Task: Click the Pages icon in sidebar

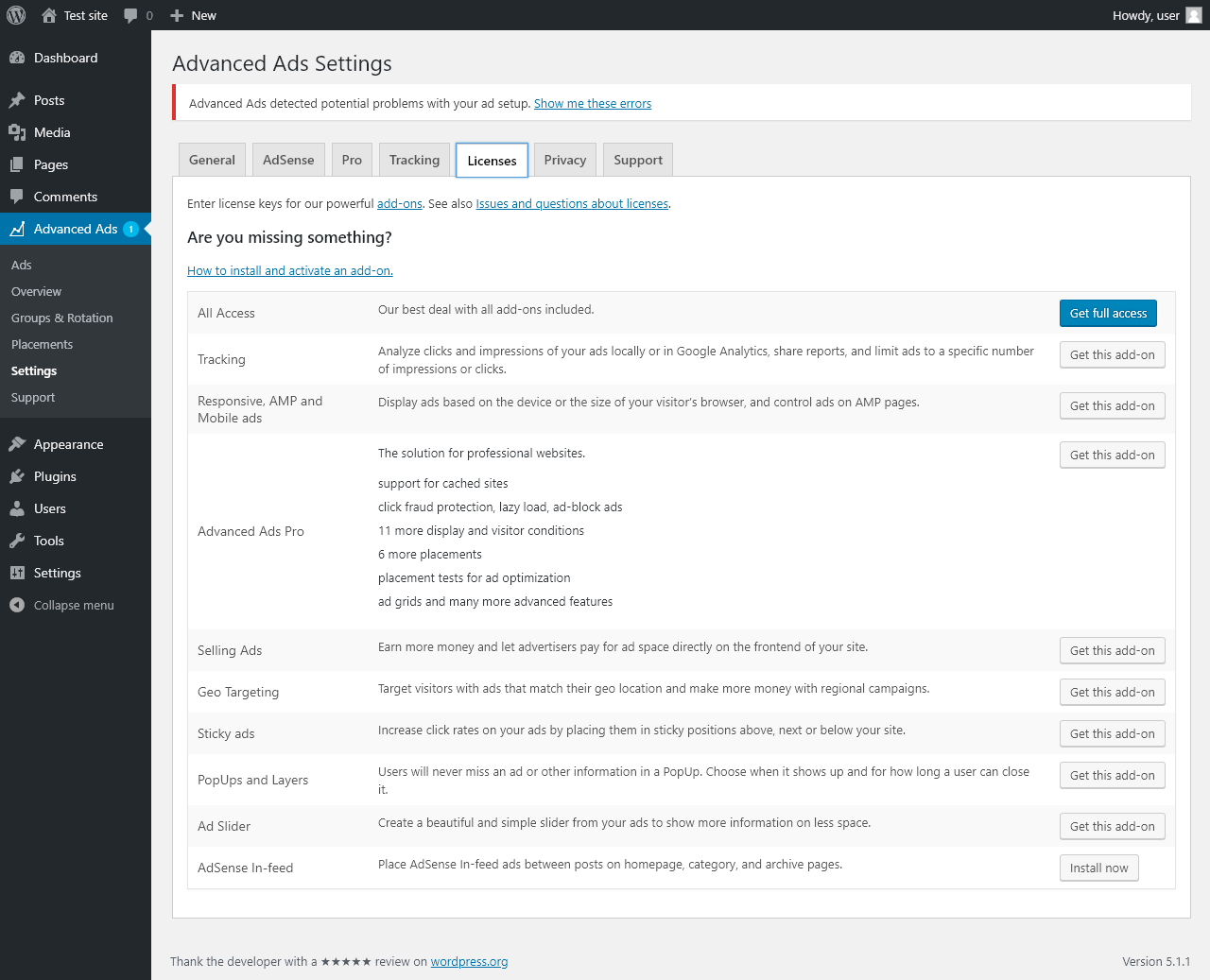Action: 17,164
